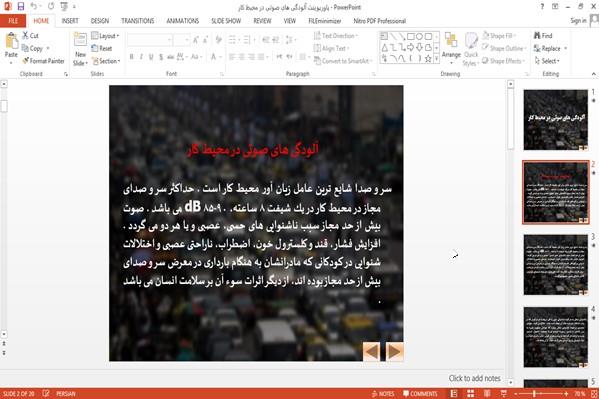The image size is (599, 399).
Task: Open the DESIGN ribbon tab
Action: 100,21
